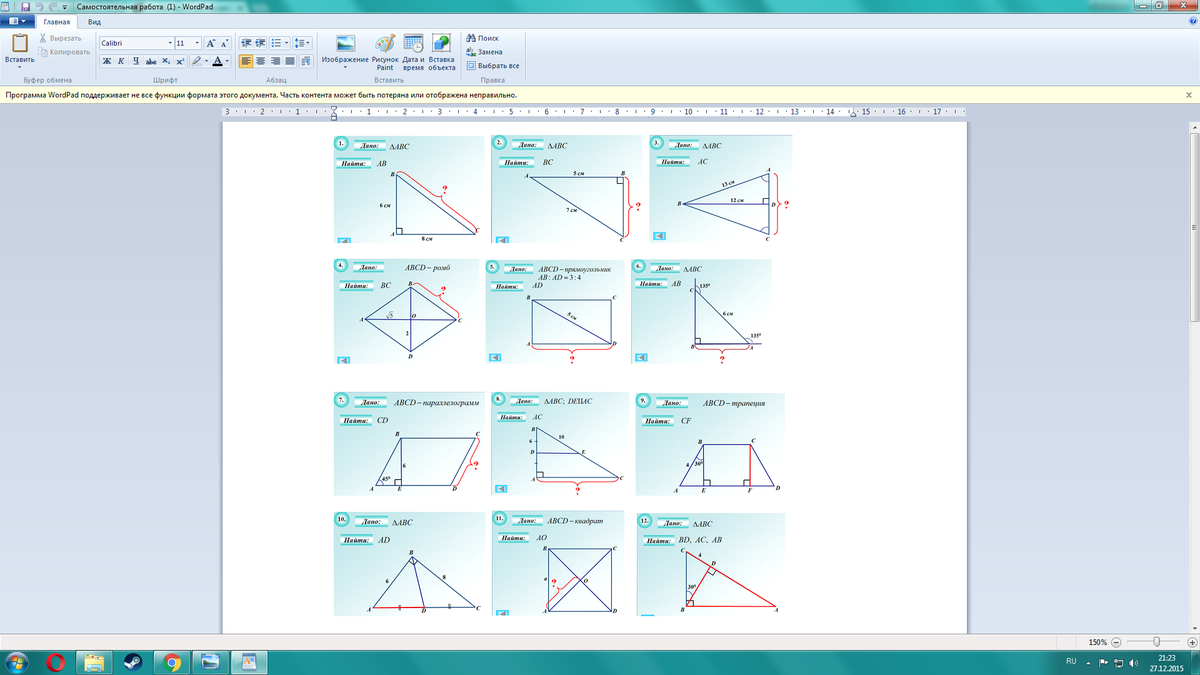The image size is (1200, 675).
Task: Open line spacing dropdown
Action: click(303, 44)
